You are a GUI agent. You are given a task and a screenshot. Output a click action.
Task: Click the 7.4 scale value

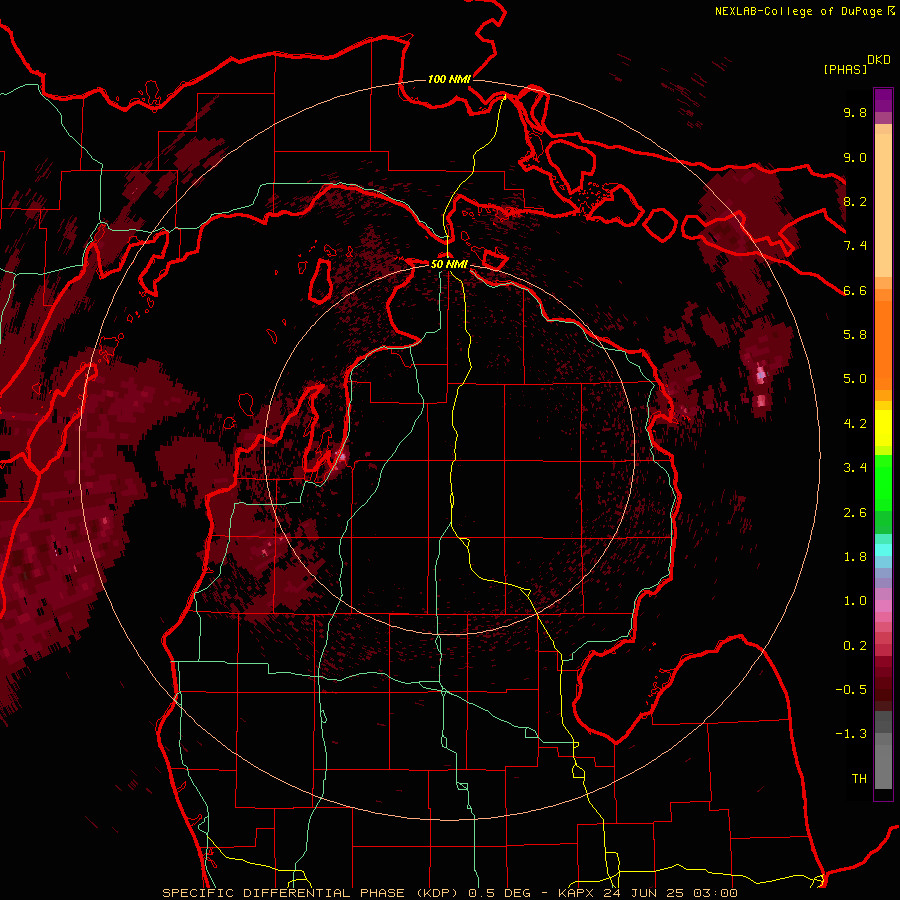pyautogui.click(x=855, y=246)
